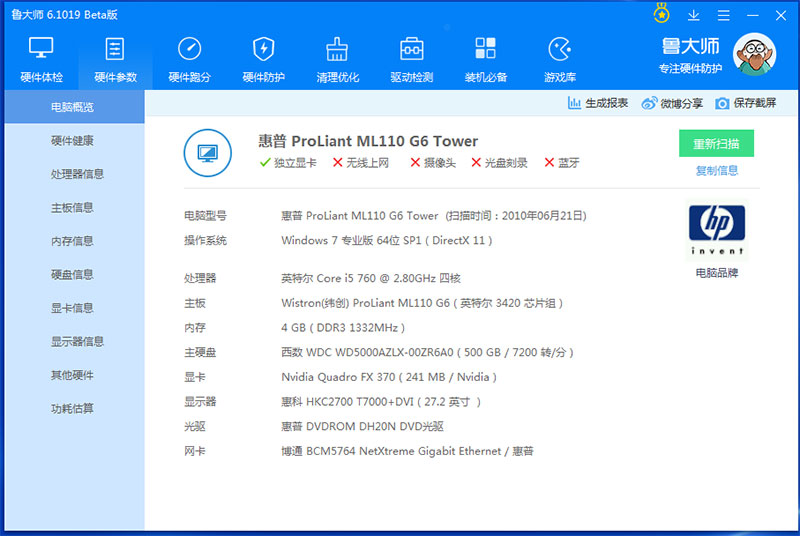Viewport: 800px width, 536px height.
Task: Click the 西数 WDC WD5000AZLX hard disk value
Action: 427,352
